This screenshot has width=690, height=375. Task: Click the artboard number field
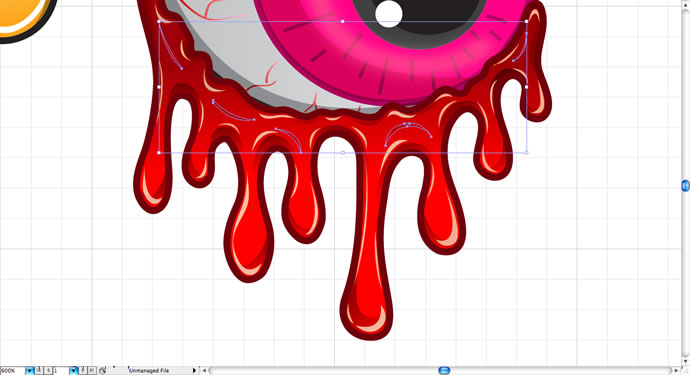coord(61,371)
